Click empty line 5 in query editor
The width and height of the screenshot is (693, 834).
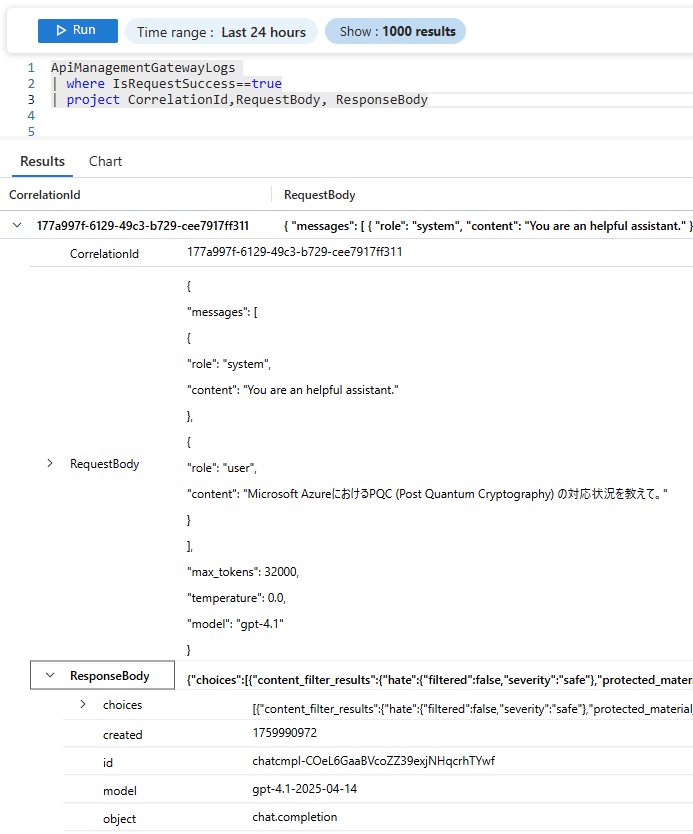point(300,132)
